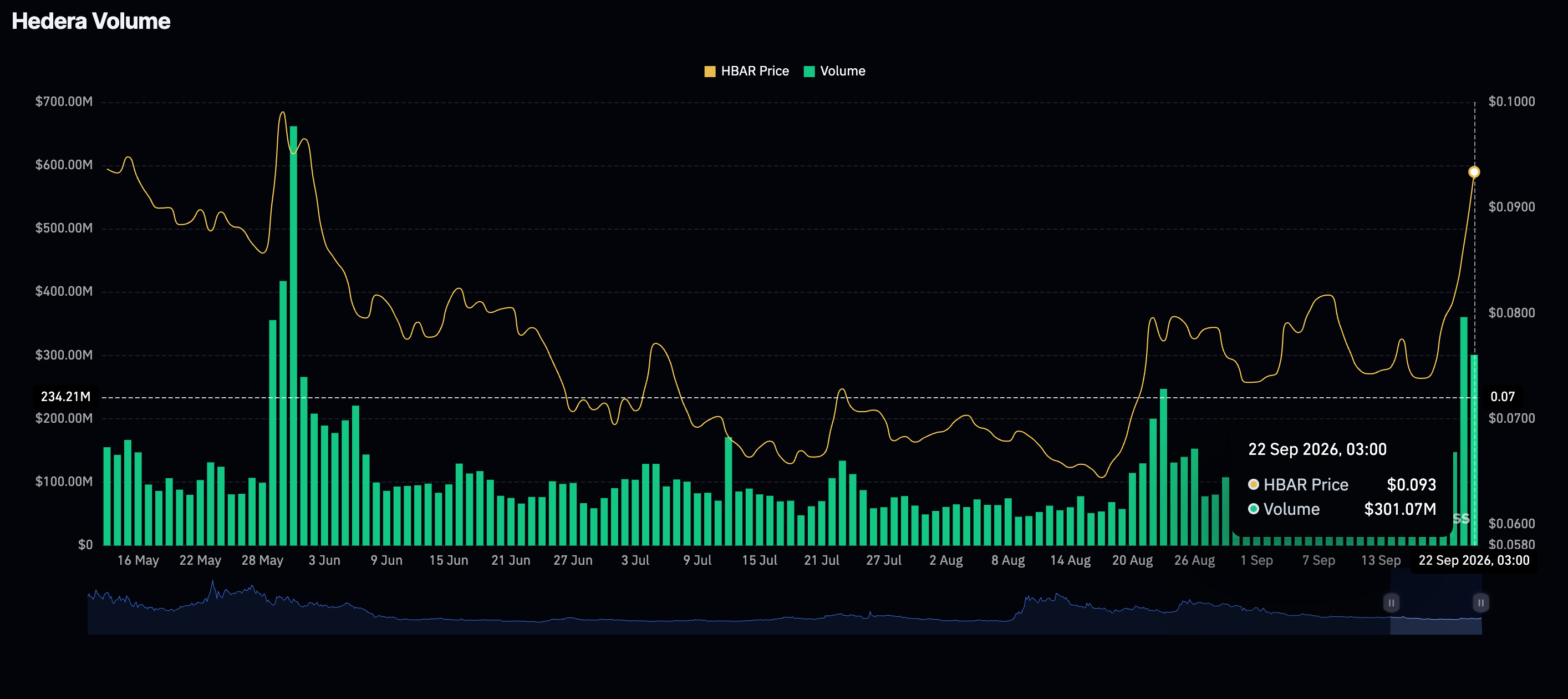Click the '234.21M' crosshair axis label
1568x699 pixels.
pos(65,397)
